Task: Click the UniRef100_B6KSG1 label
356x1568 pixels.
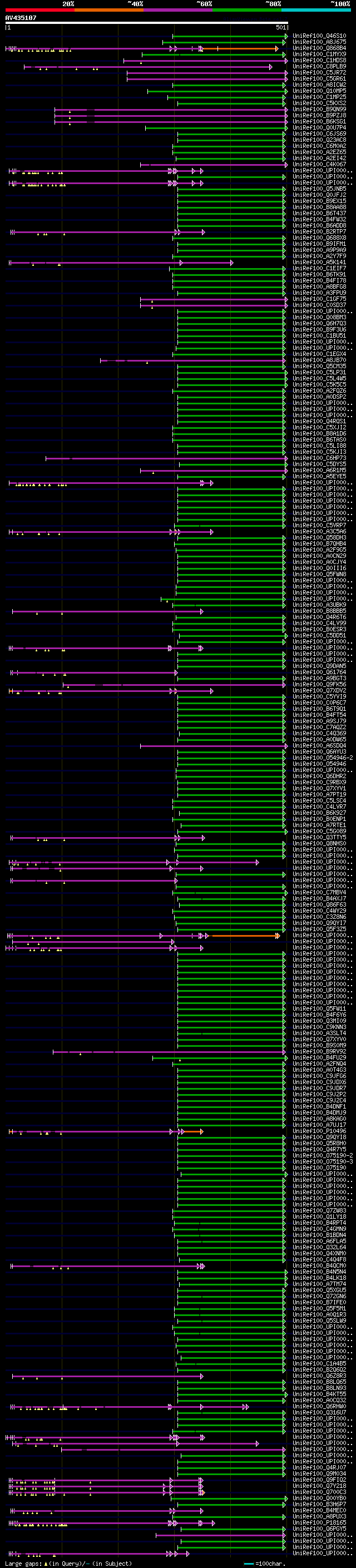Action: 319,121
